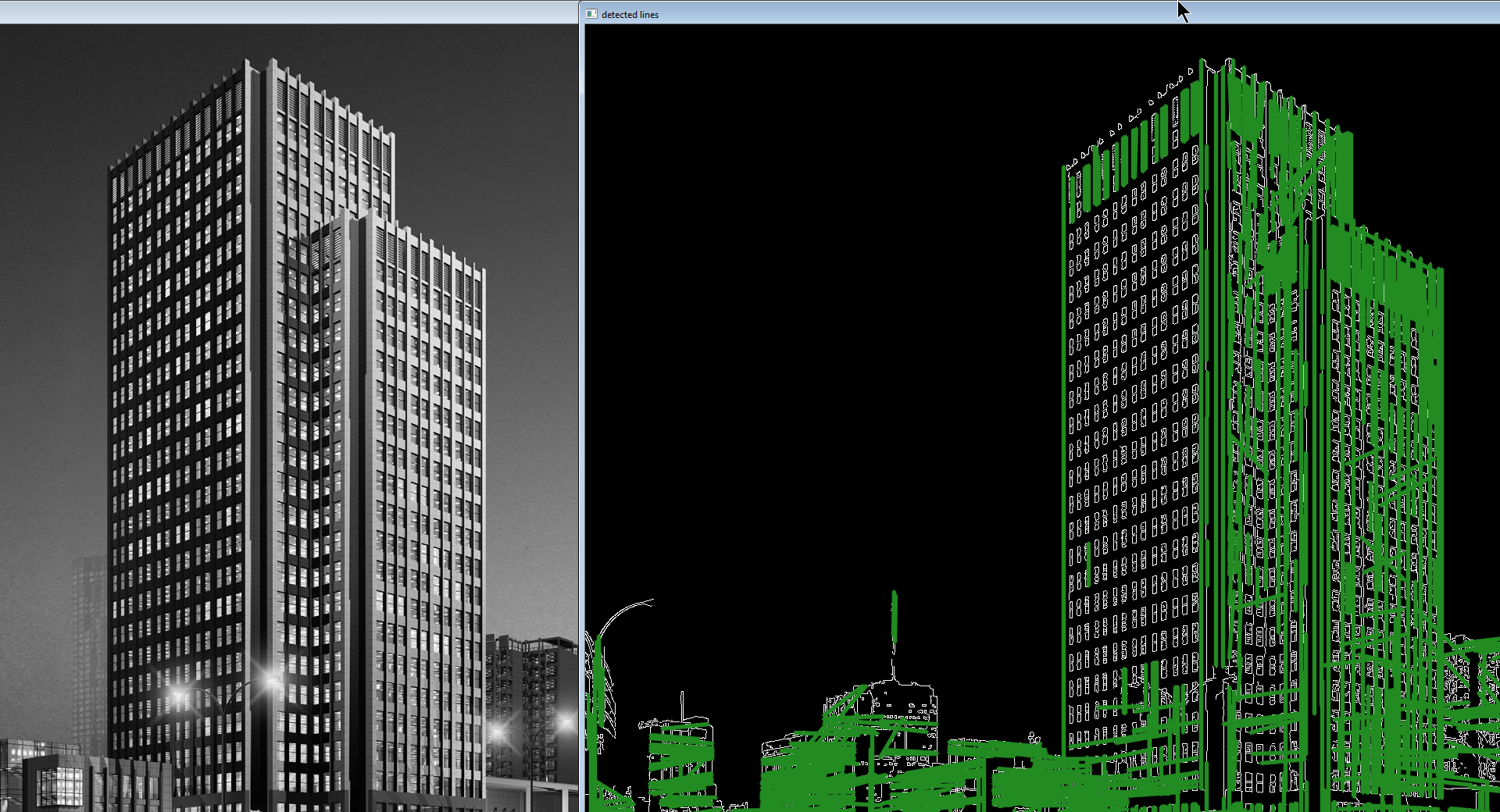Click the rooftop peak of the edge-detected tower
The height and width of the screenshot is (812, 1500).
[1228, 61]
